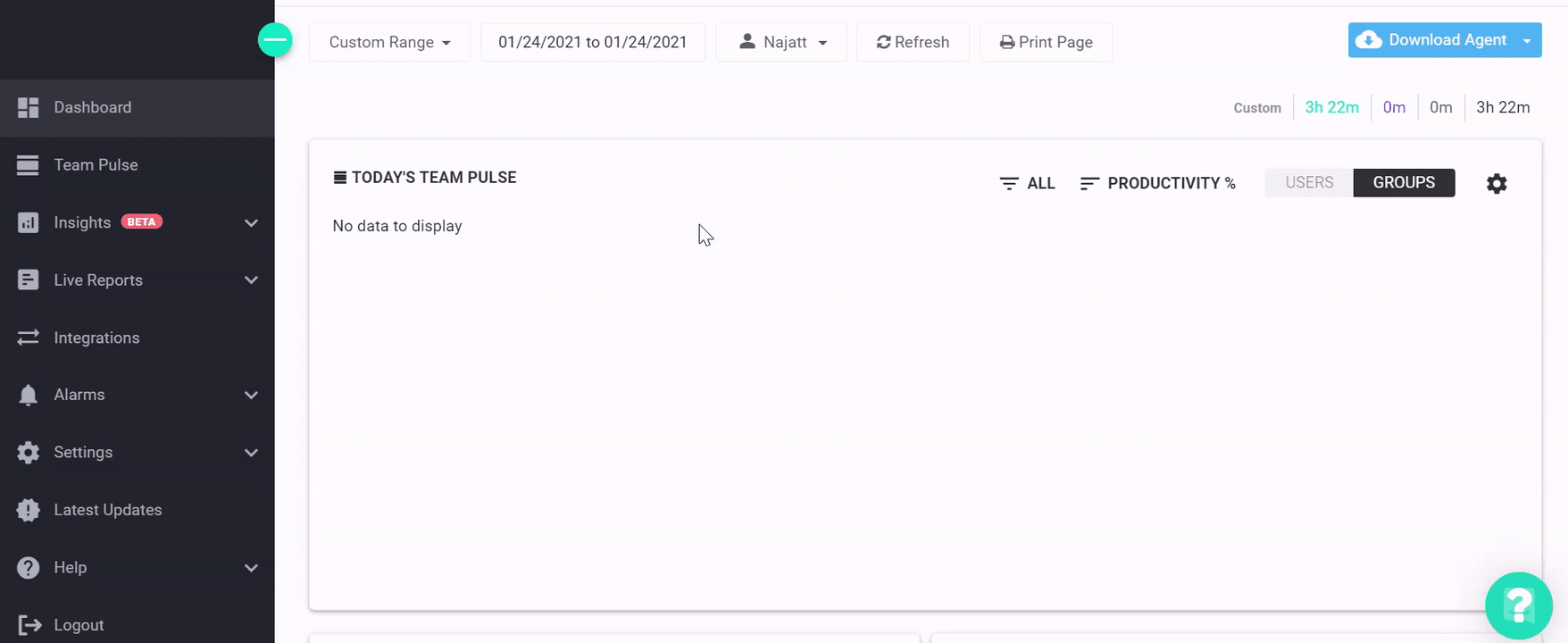Image resolution: width=1568 pixels, height=643 pixels.
Task: Click the Team Pulse list icon
Action: [29, 165]
